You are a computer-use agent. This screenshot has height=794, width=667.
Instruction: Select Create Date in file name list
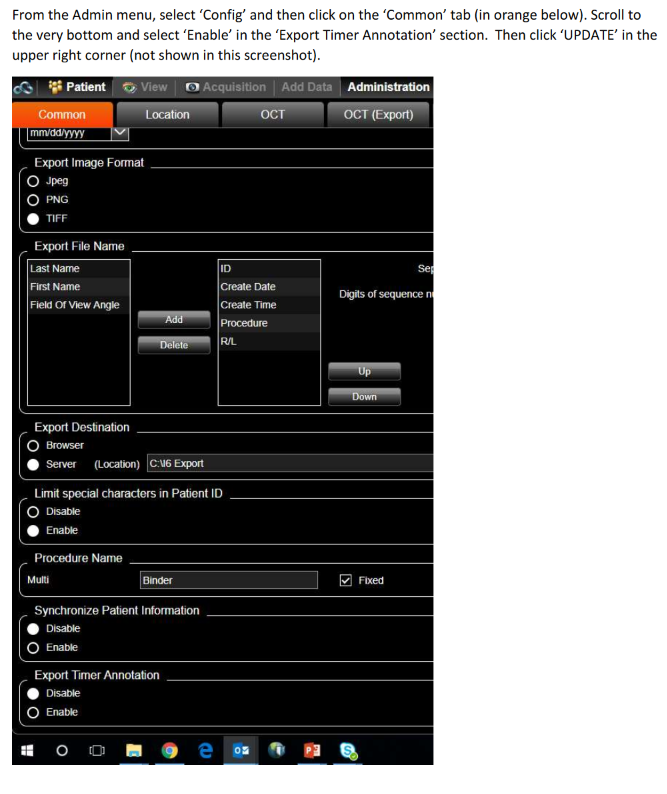[269, 287]
